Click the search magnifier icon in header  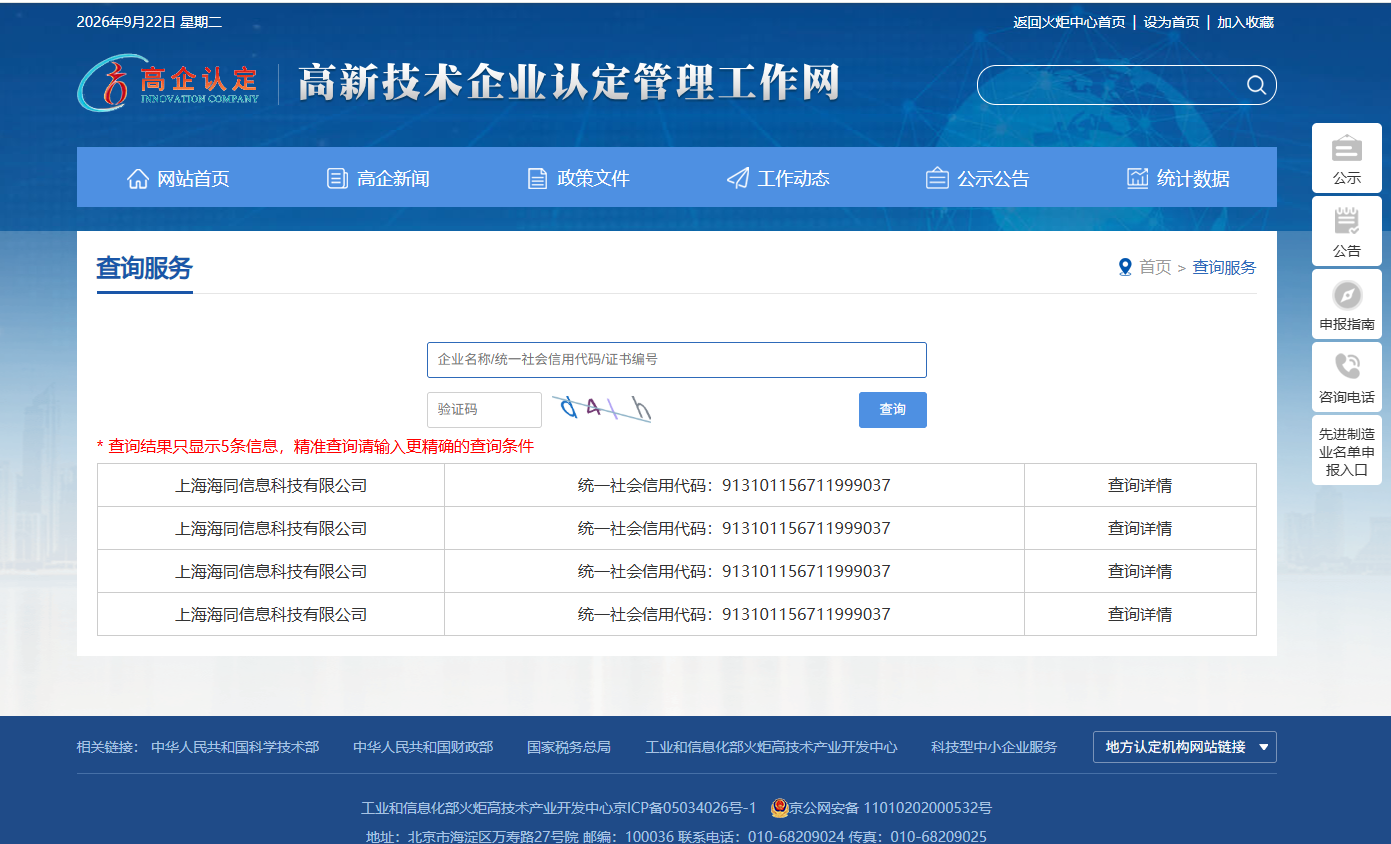coord(1256,85)
